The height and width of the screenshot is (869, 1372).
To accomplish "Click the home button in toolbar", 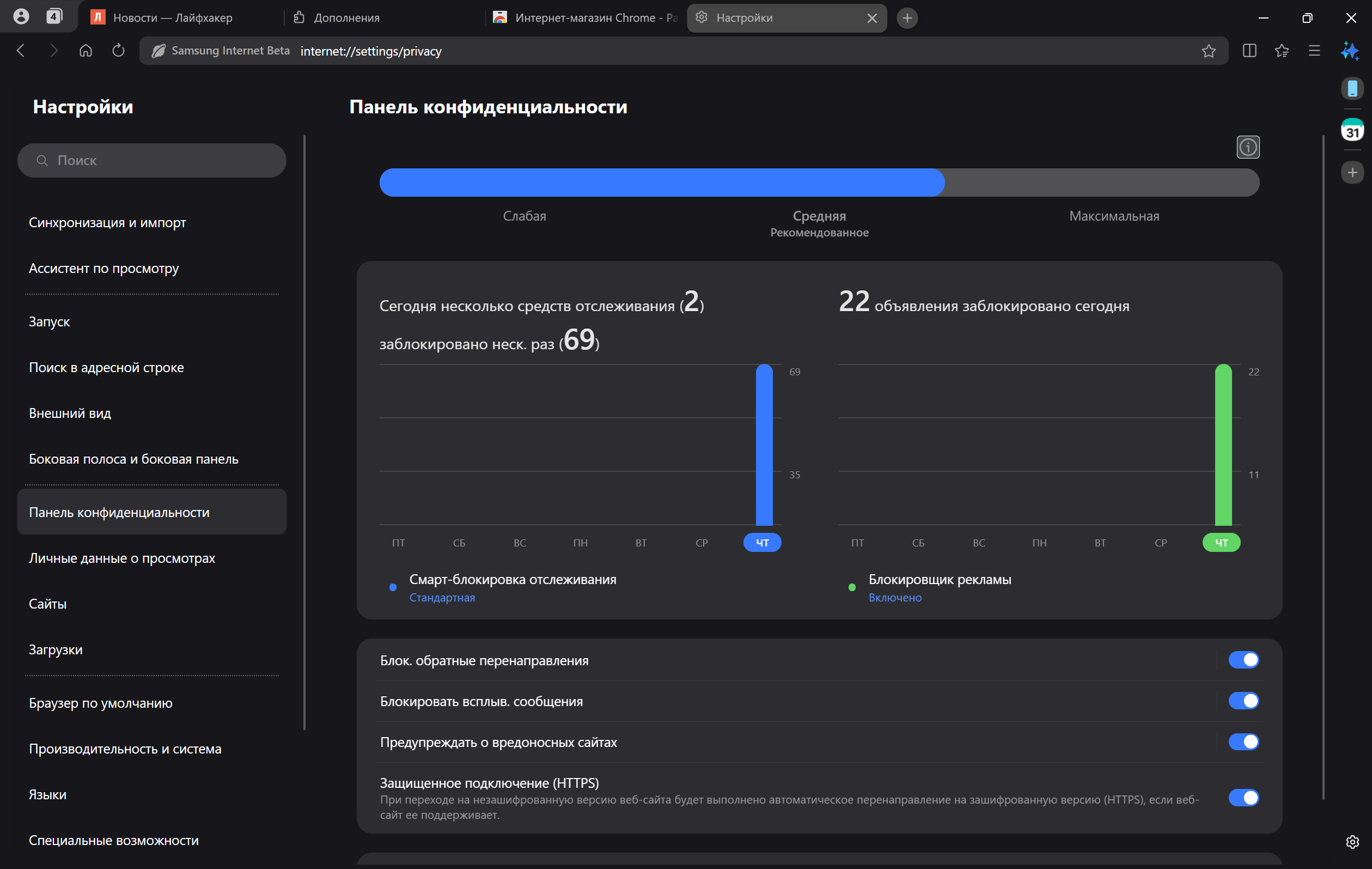I will (x=86, y=51).
